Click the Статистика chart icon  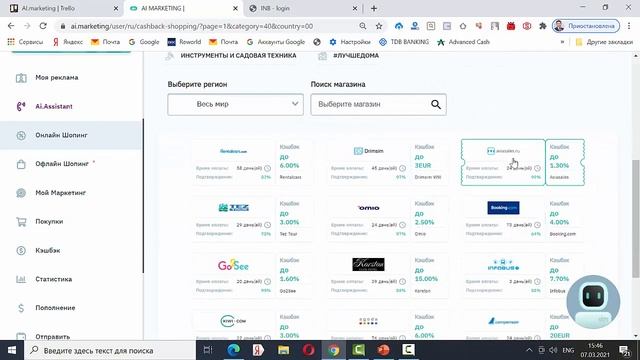[x=21, y=279]
